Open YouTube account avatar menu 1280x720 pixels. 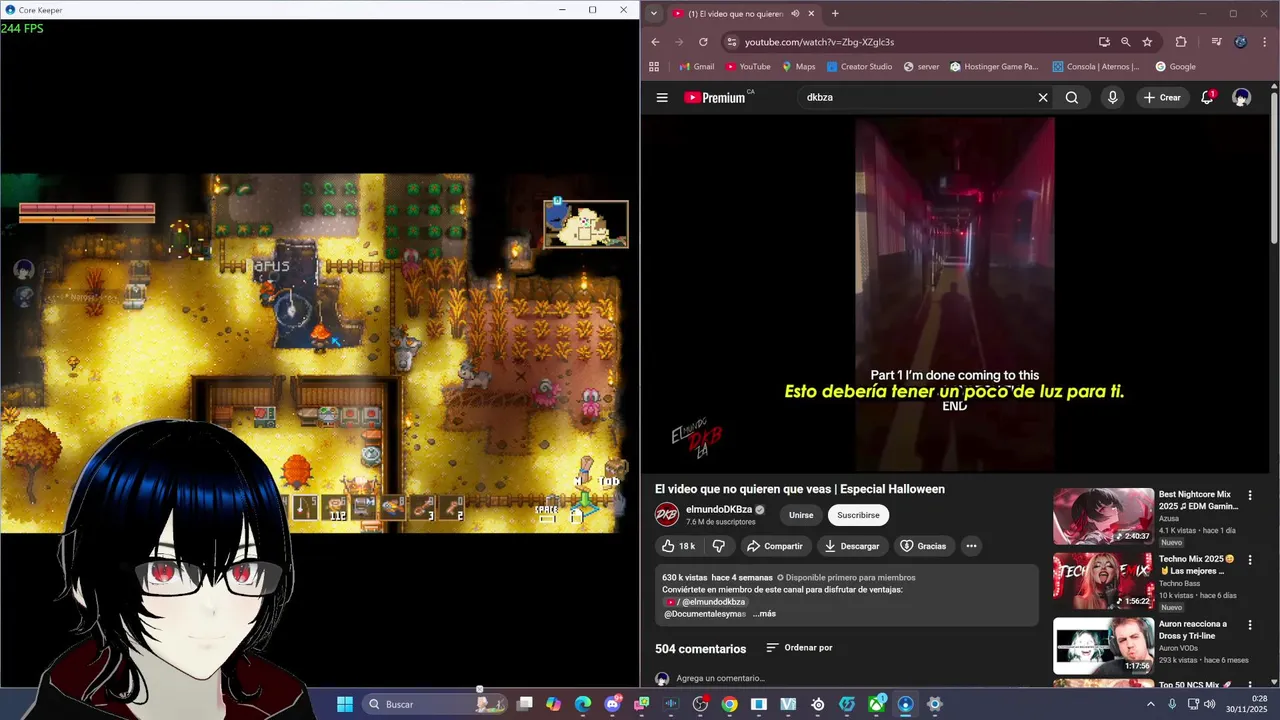tap(1241, 97)
